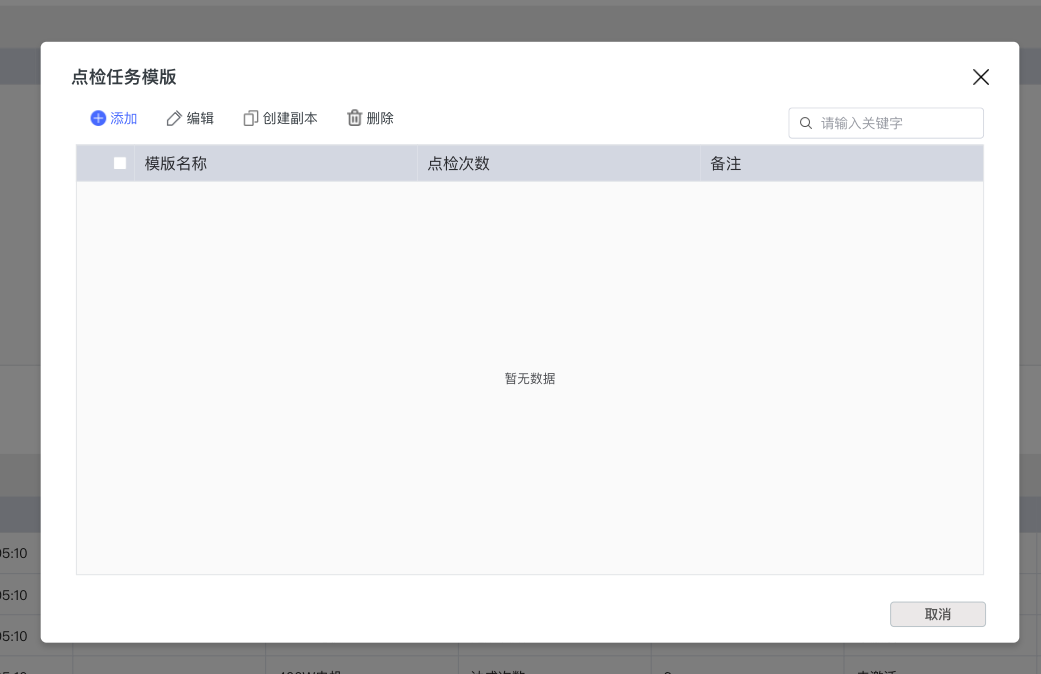Screen dimensions: 1041x674
Task: Click the trash can icon for 删除
Action: pos(354,118)
